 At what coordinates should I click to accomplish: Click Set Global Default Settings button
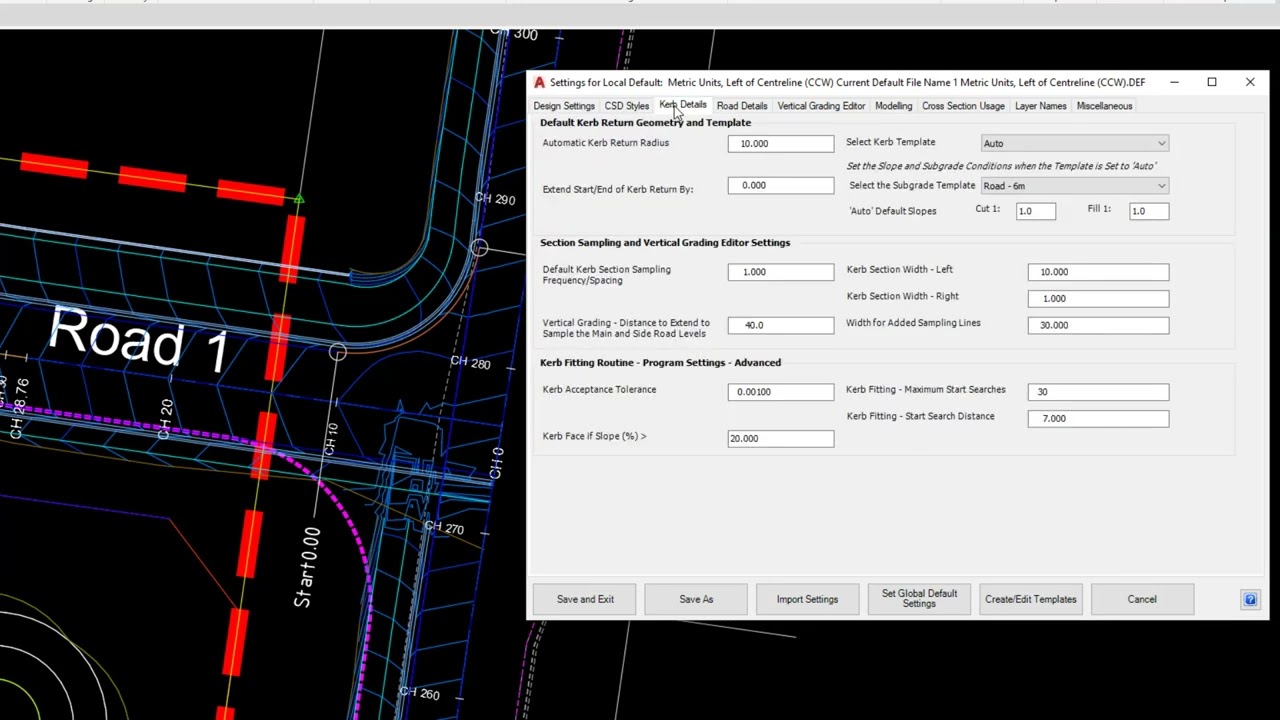(x=919, y=599)
